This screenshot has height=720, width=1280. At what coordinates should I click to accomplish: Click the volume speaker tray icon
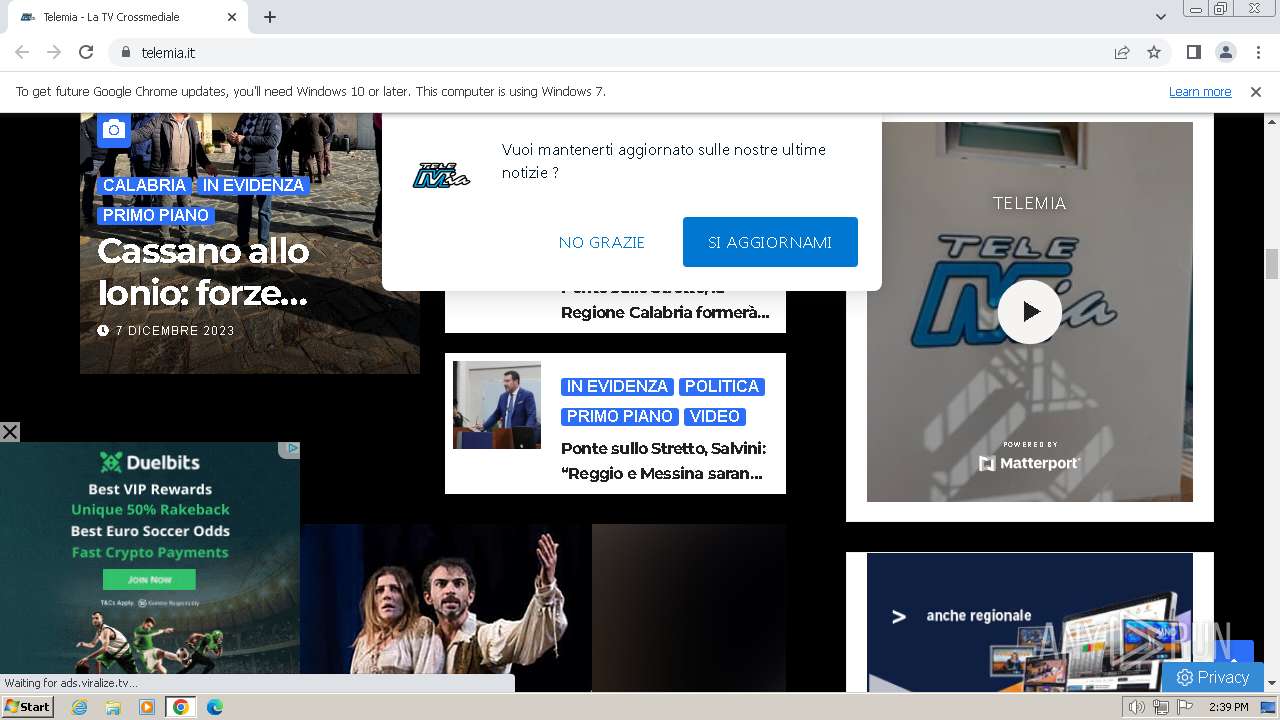1137,707
